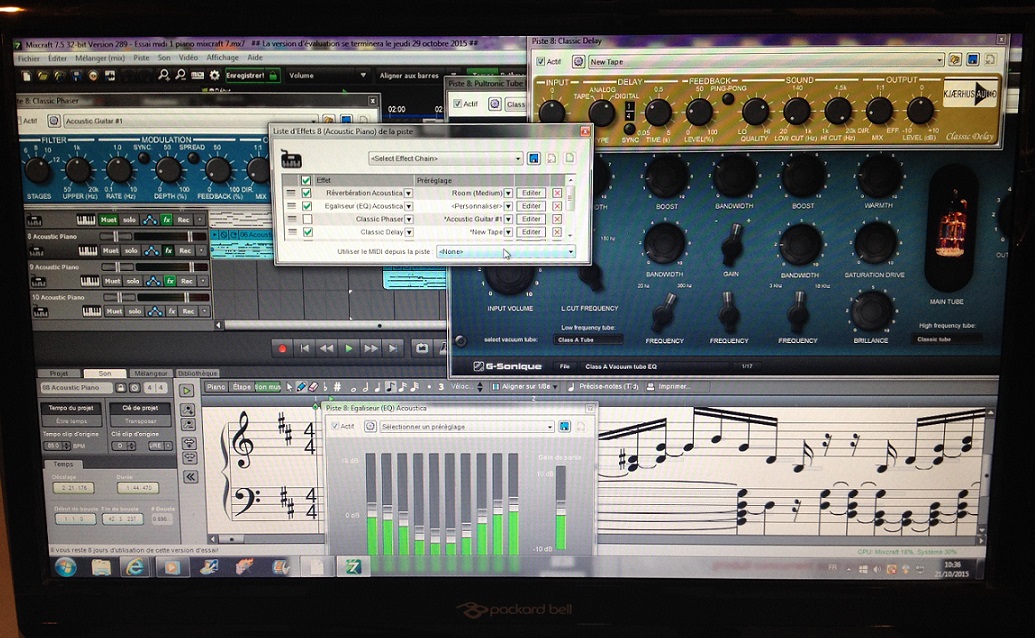Open preferences with the gear icon
Image resolution: width=1035 pixels, height=638 pixels.
pyautogui.click(x=214, y=75)
